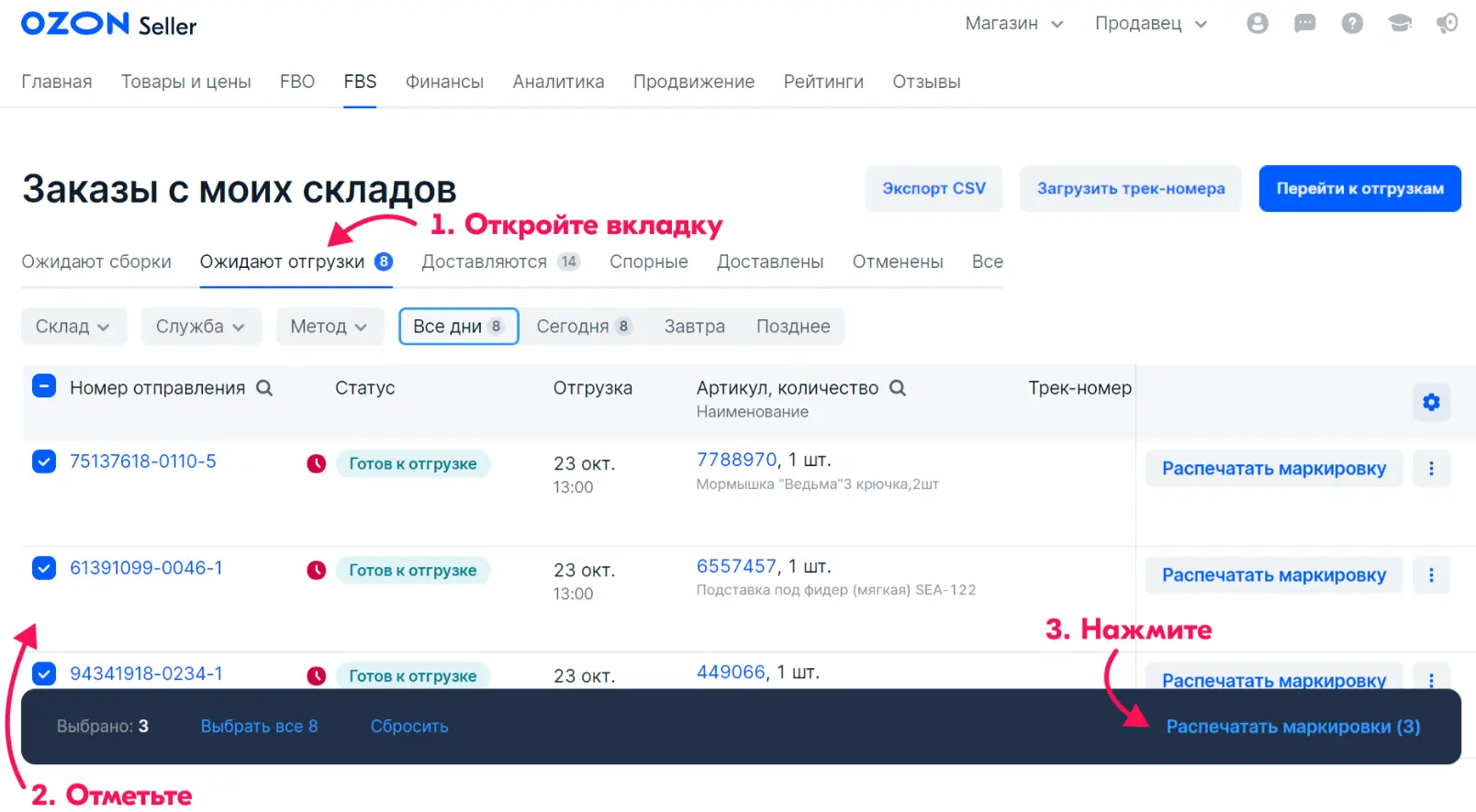The height and width of the screenshot is (812, 1476).
Task: Switch to Ожидают отгрузки tab
Action: (x=296, y=261)
